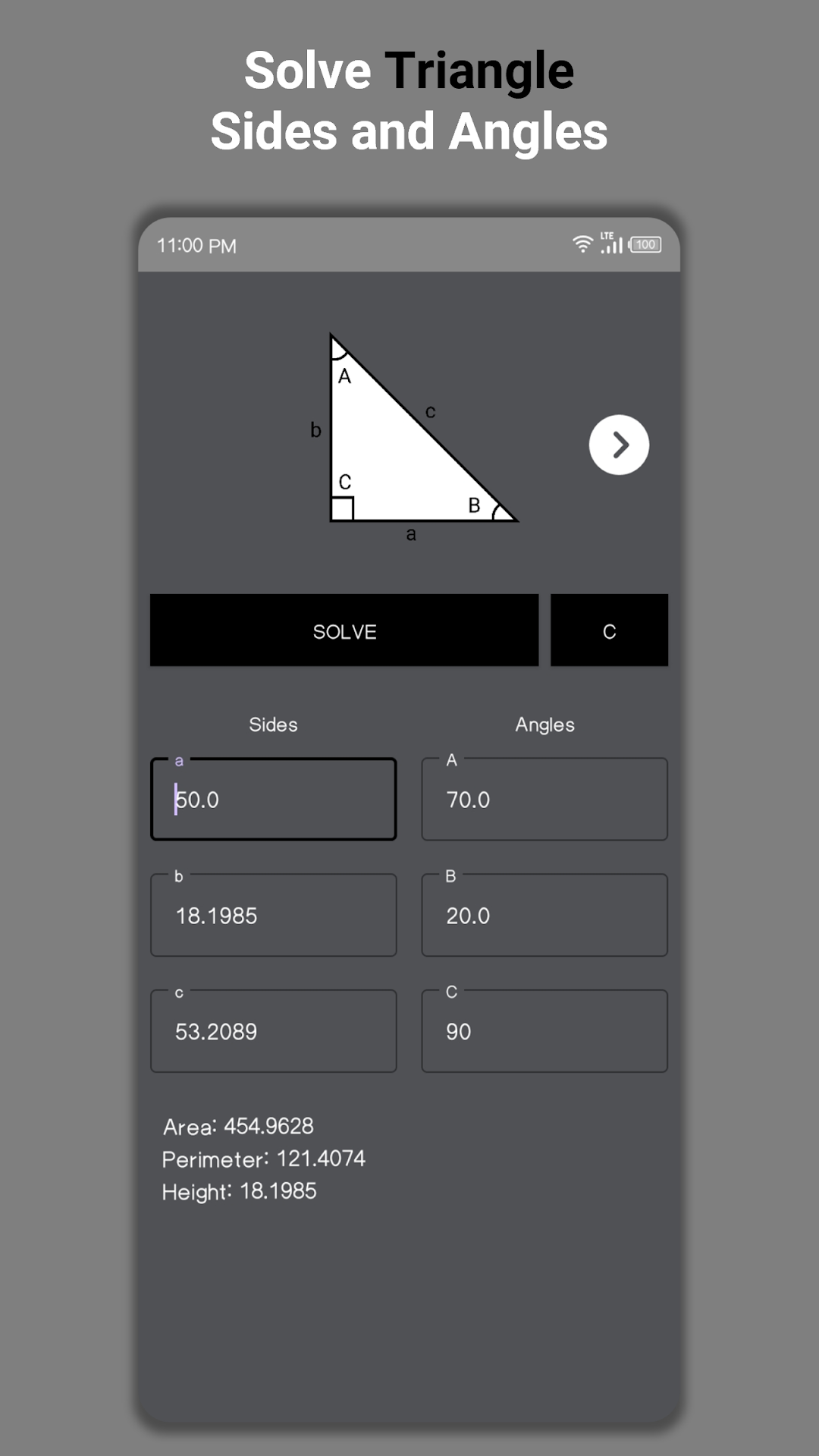Tap the Perimeter result text

(x=263, y=1159)
